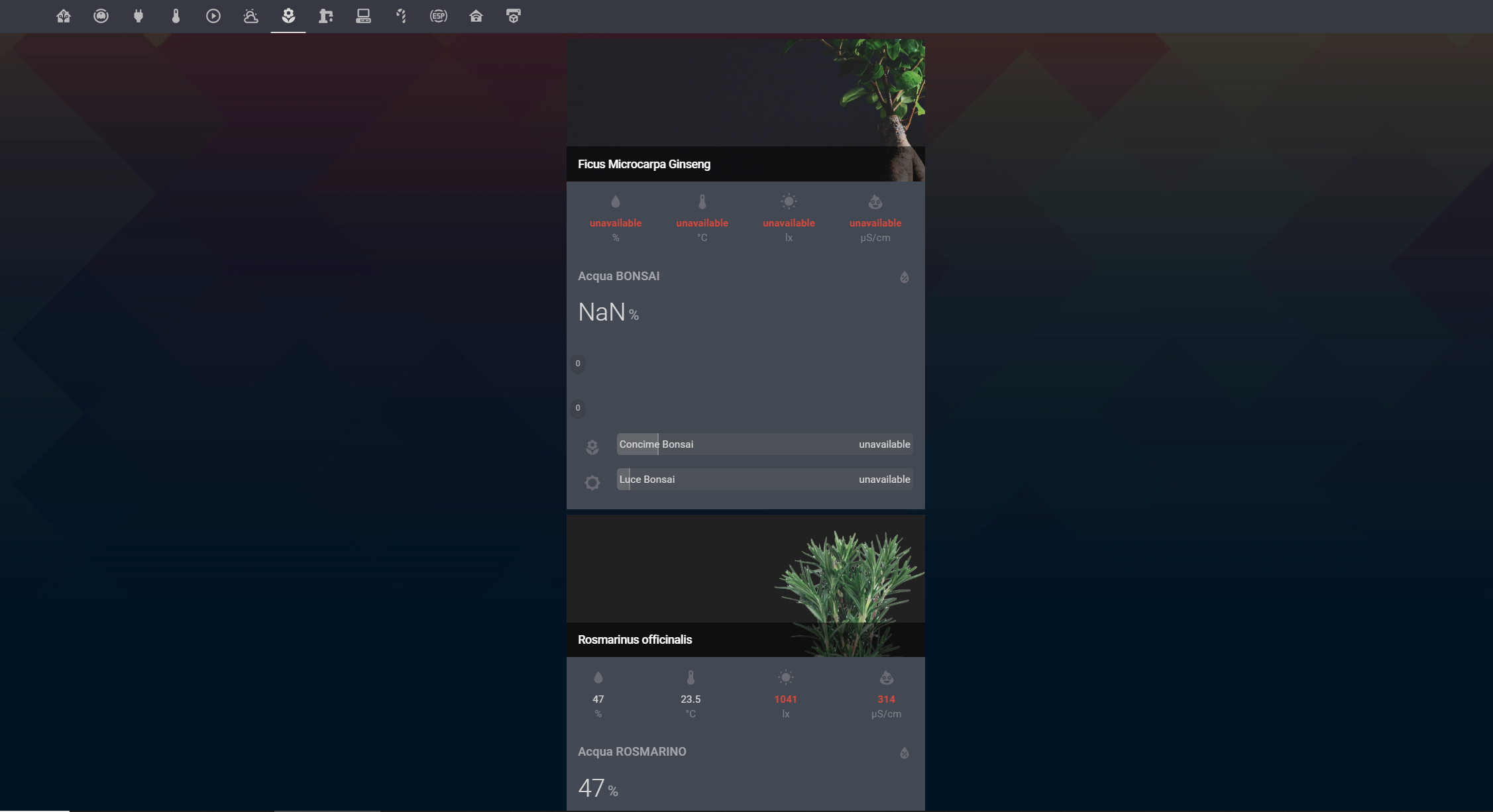Open Rosmarinus officinalis plant image
The height and width of the screenshot is (812, 1493).
(746, 586)
